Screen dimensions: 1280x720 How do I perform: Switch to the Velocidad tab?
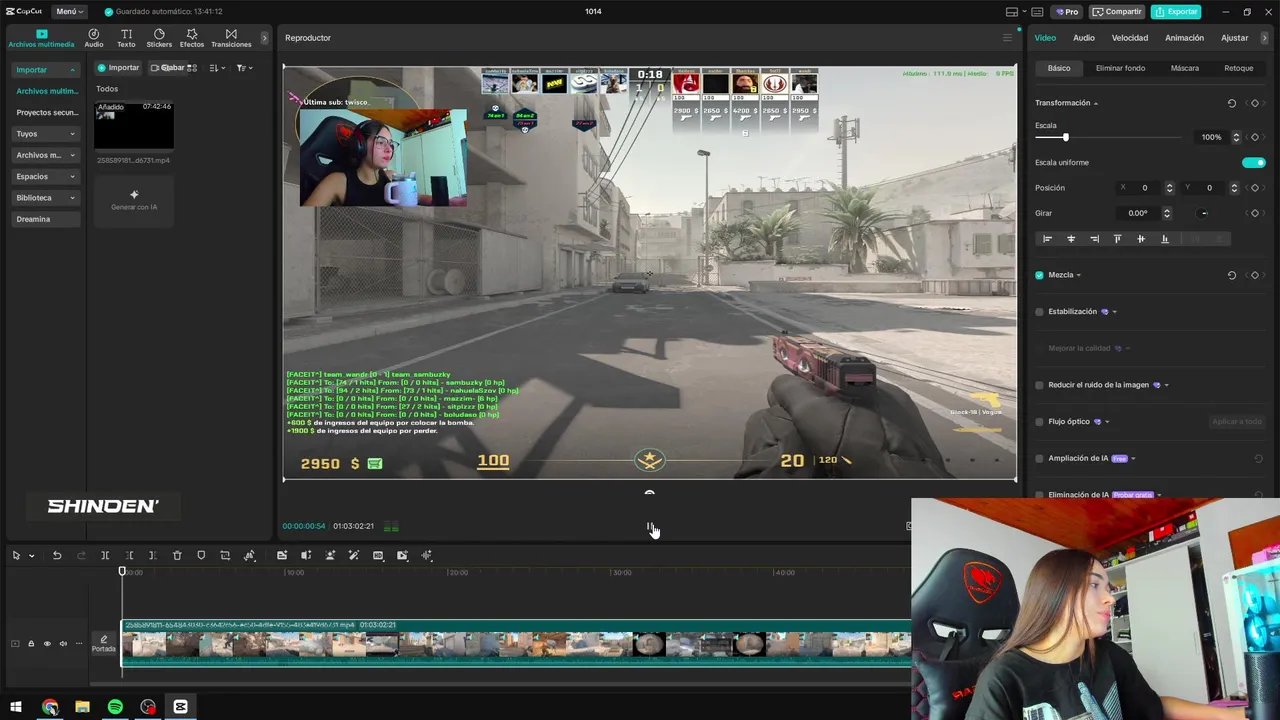[x=1130, y=38]
